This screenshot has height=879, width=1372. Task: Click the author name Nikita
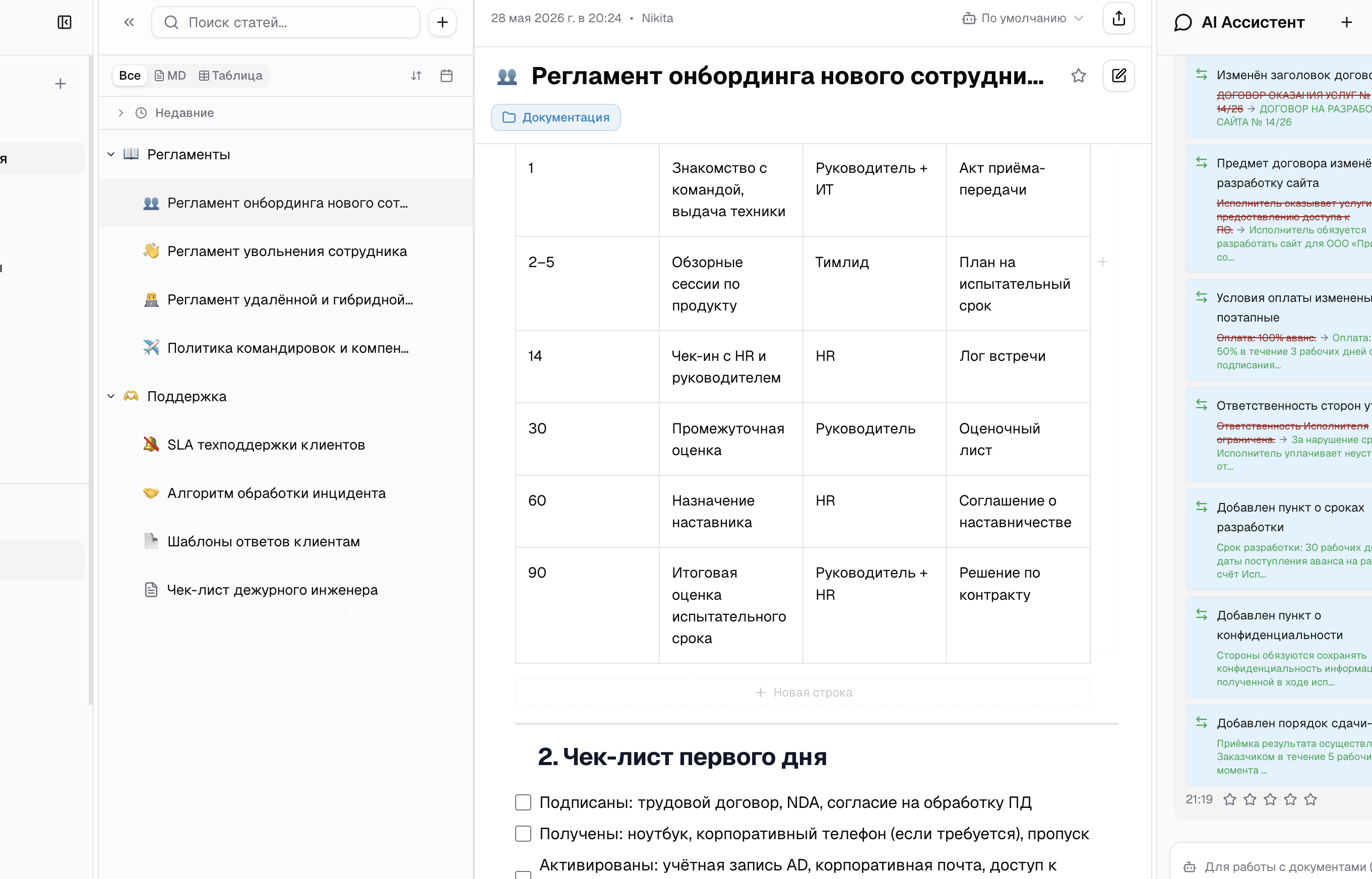click(x=657, y=18)
